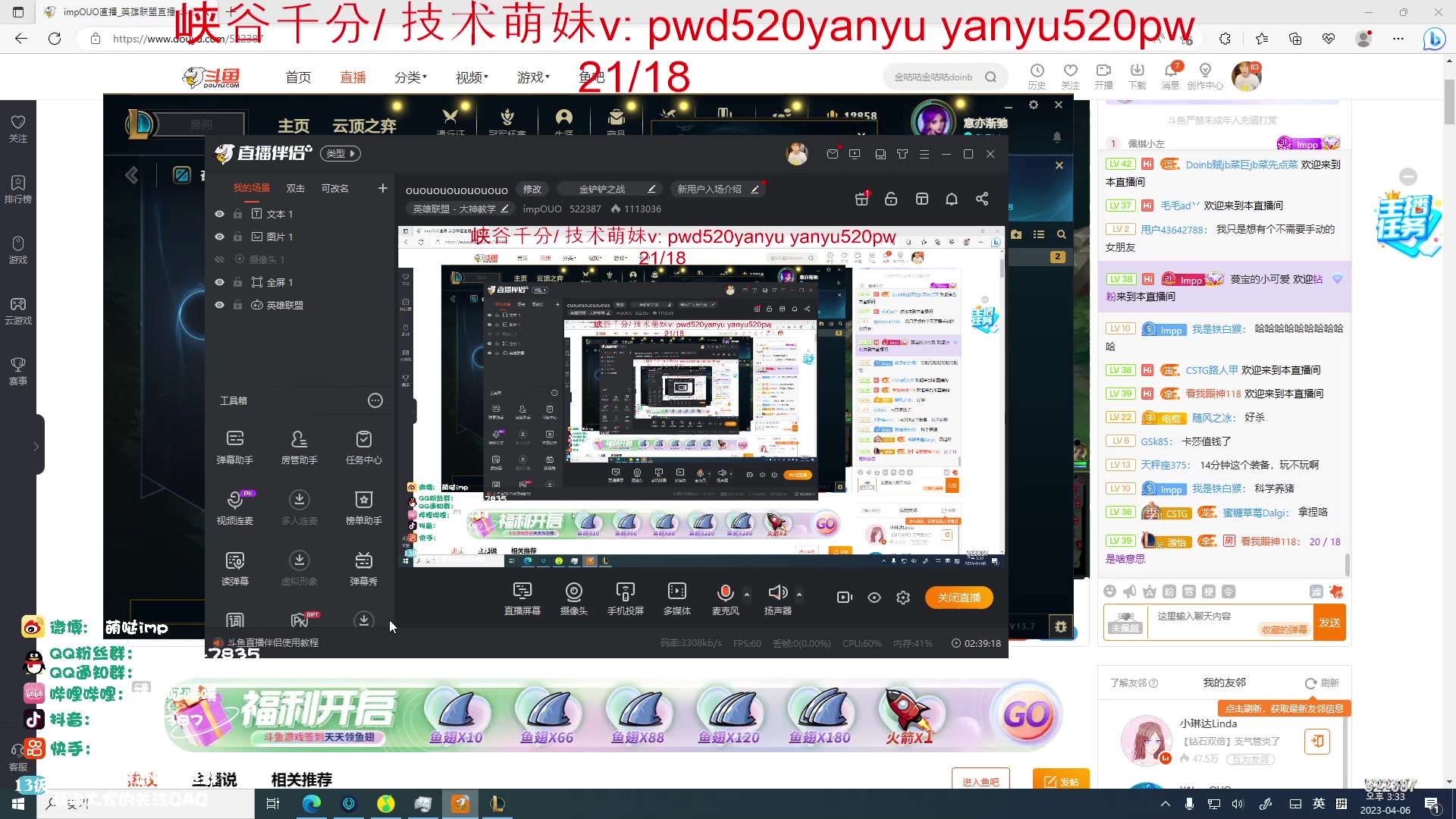
Task: Hide the 文本 1 source
Action: (218, 214)
